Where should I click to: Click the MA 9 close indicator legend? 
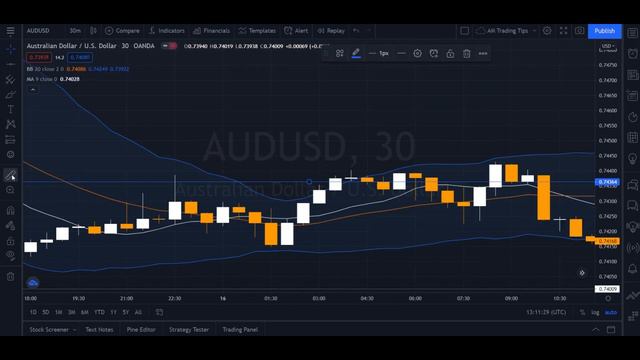coord(53,79)
